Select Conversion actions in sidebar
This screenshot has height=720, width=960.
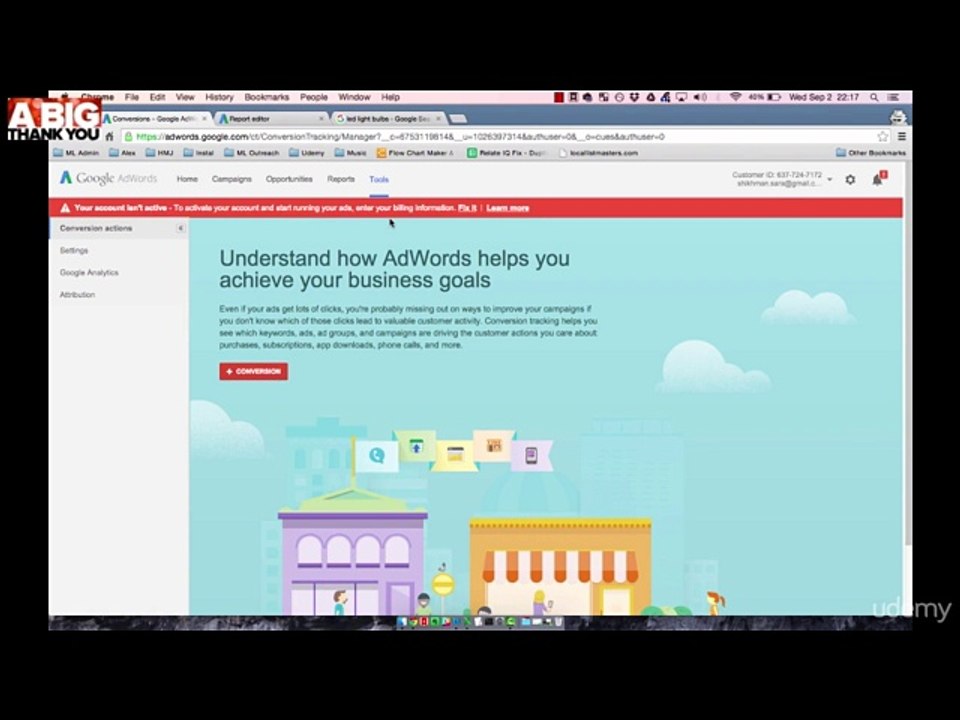click(96, 228)
